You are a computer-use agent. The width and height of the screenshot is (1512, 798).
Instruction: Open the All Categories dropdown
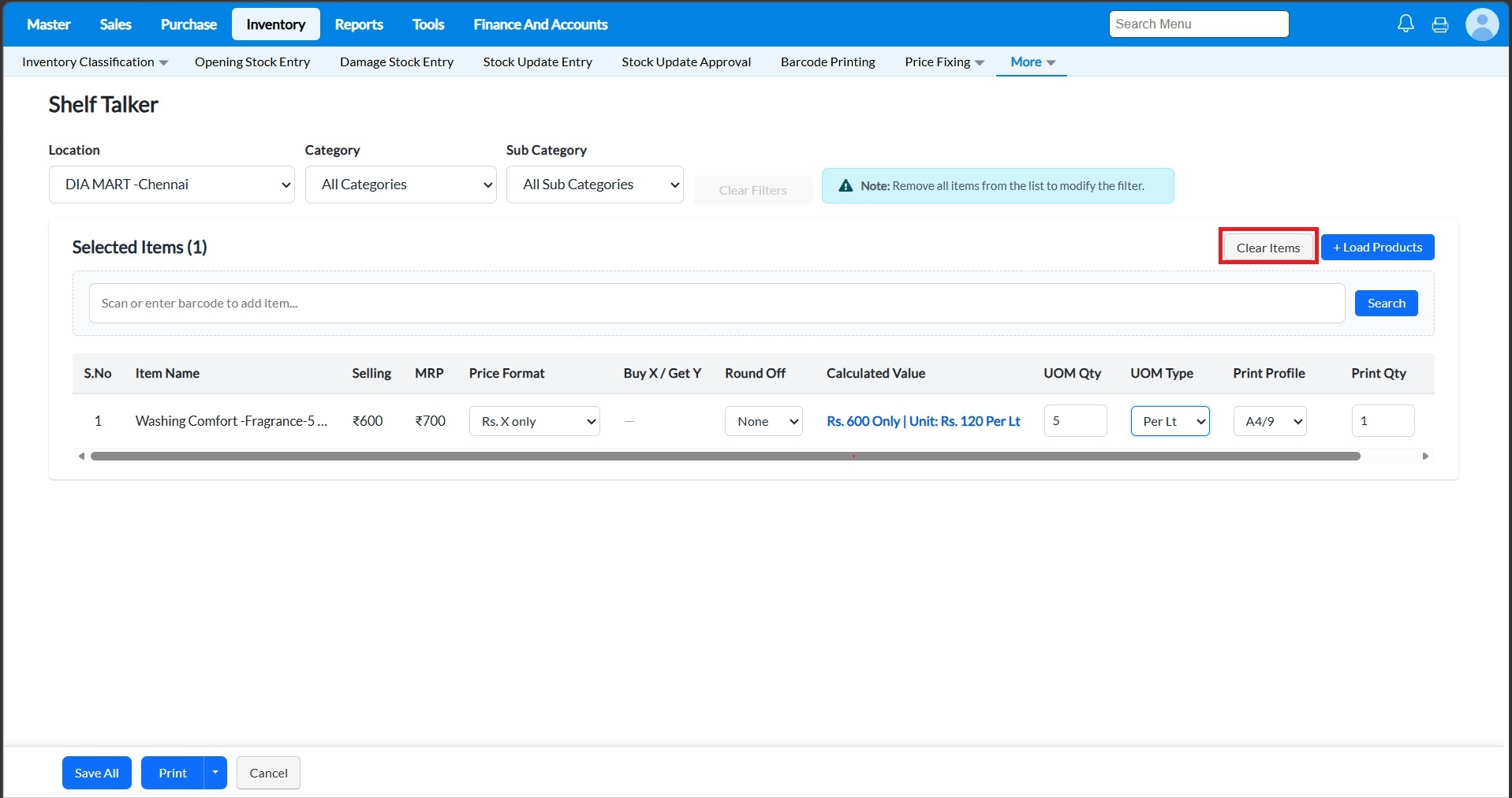click(401, 185)
